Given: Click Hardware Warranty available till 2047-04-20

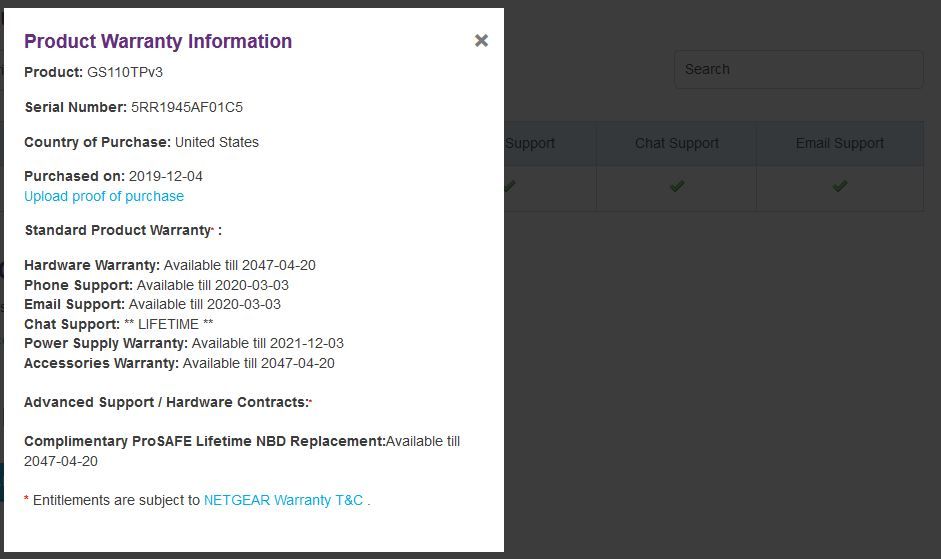Looking at the screenshot, I should coord(170,265).
